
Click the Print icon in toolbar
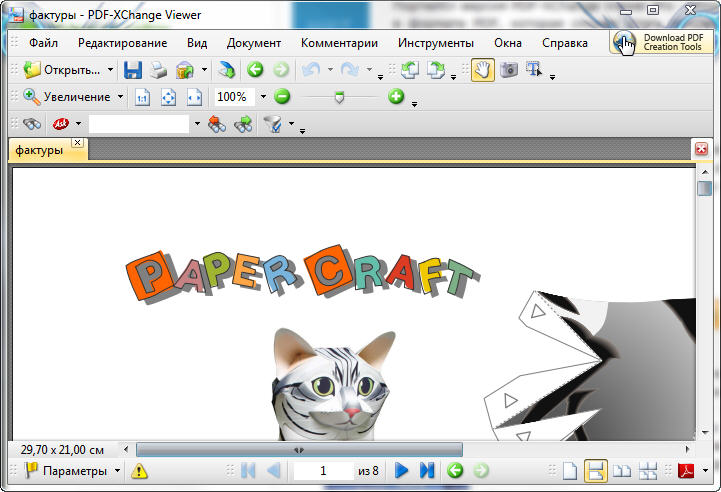pyautogui.click(x=158, y=70)
